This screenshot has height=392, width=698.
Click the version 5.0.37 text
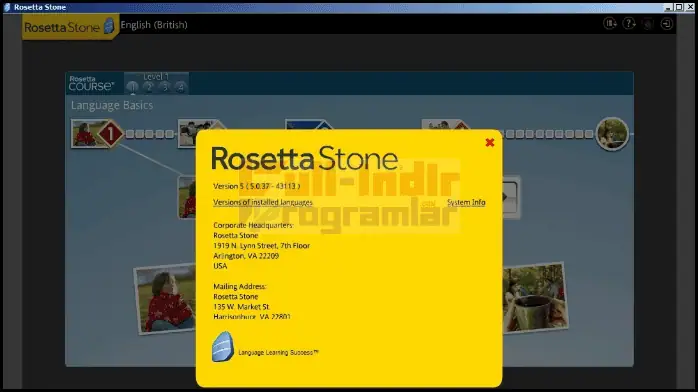[256, 186]
